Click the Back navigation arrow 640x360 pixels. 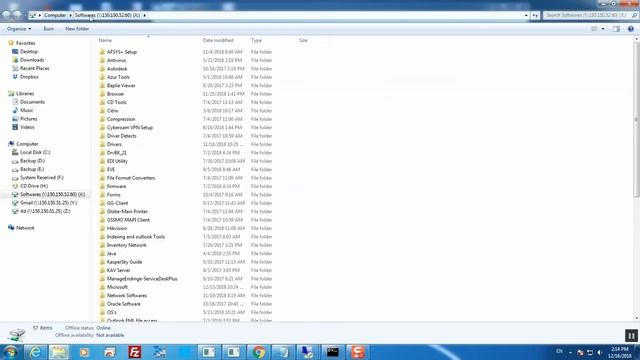click(6, 15)
